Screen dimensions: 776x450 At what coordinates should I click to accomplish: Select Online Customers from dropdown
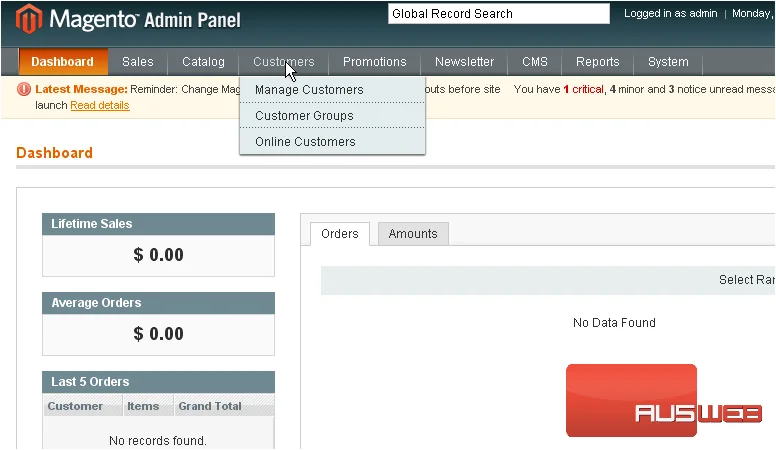332,142
